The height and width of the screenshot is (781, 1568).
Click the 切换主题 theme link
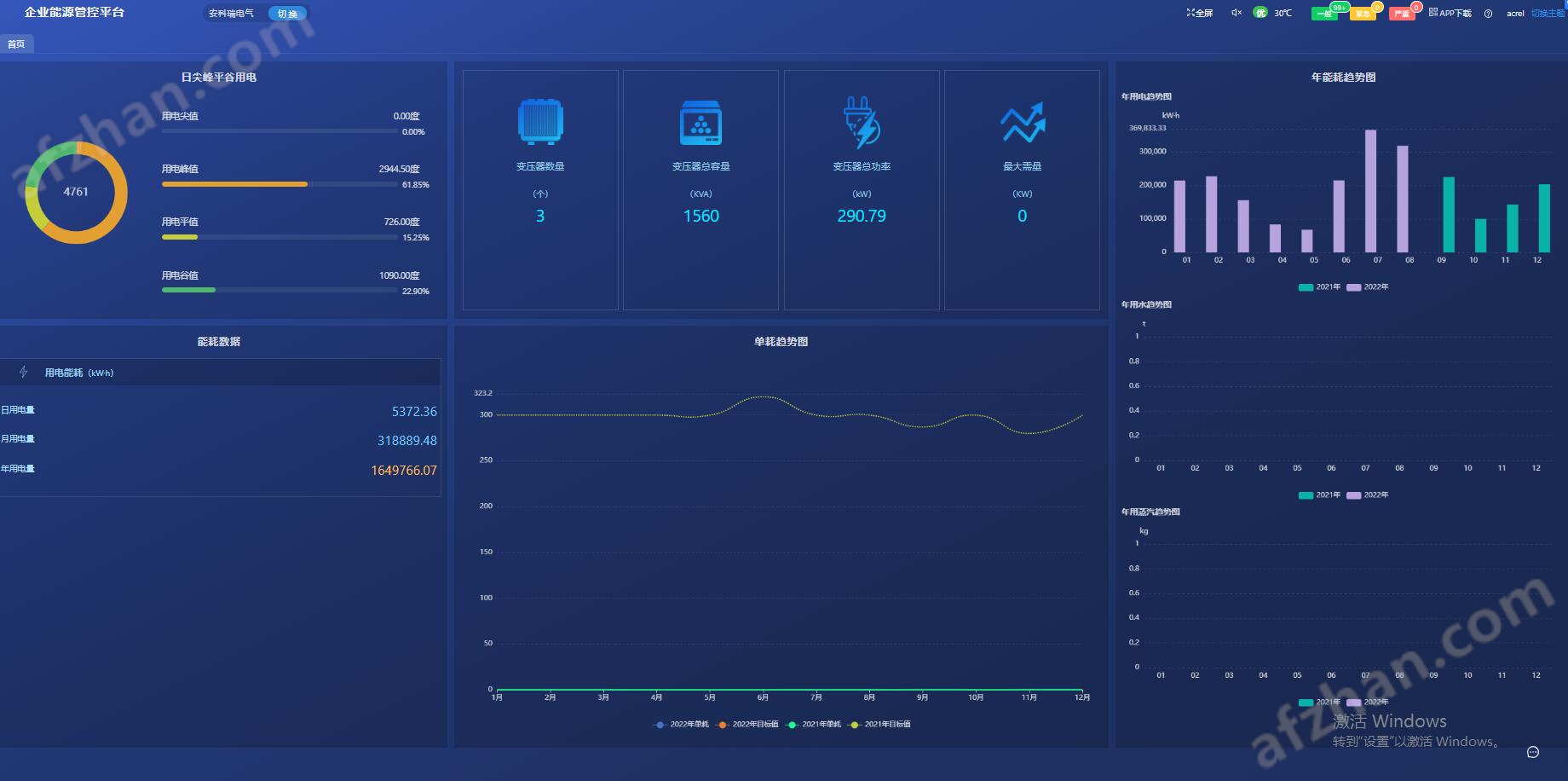(1548, 14)
